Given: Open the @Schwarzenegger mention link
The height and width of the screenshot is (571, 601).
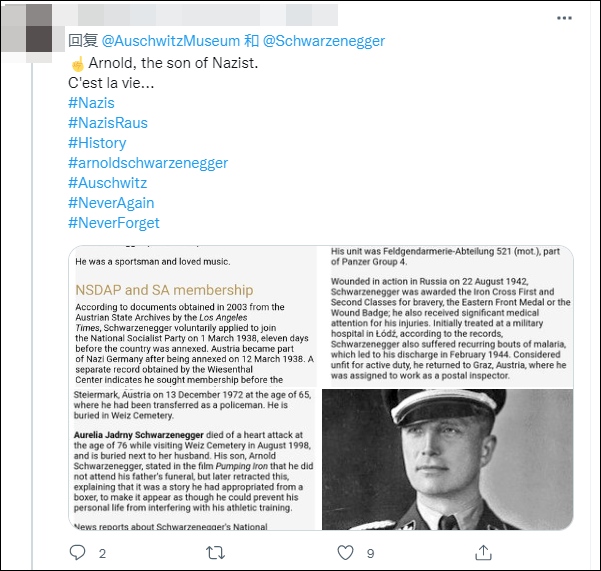Looking at the screenshot, I should click(324, 41).
